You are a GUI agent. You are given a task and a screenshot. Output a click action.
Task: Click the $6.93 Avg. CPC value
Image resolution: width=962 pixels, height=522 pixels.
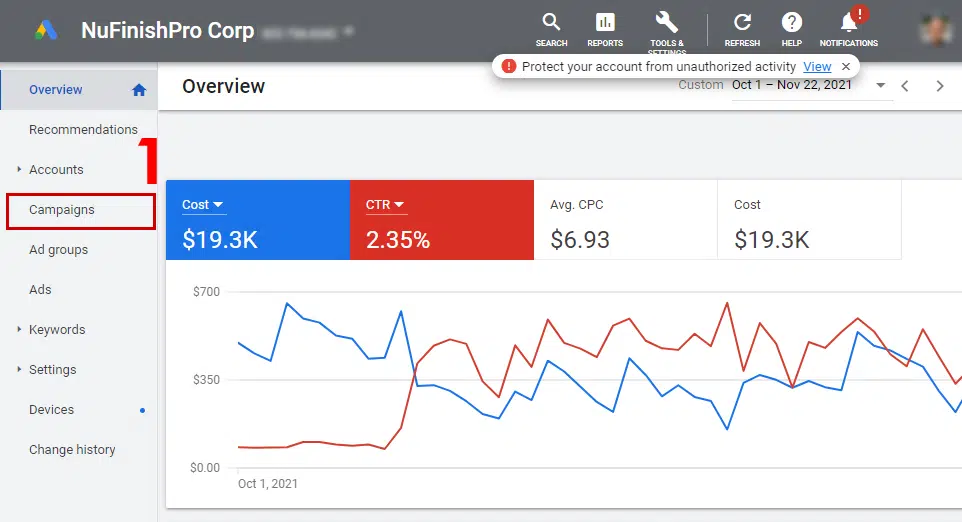pyautogui.click(x=580, y=239)
